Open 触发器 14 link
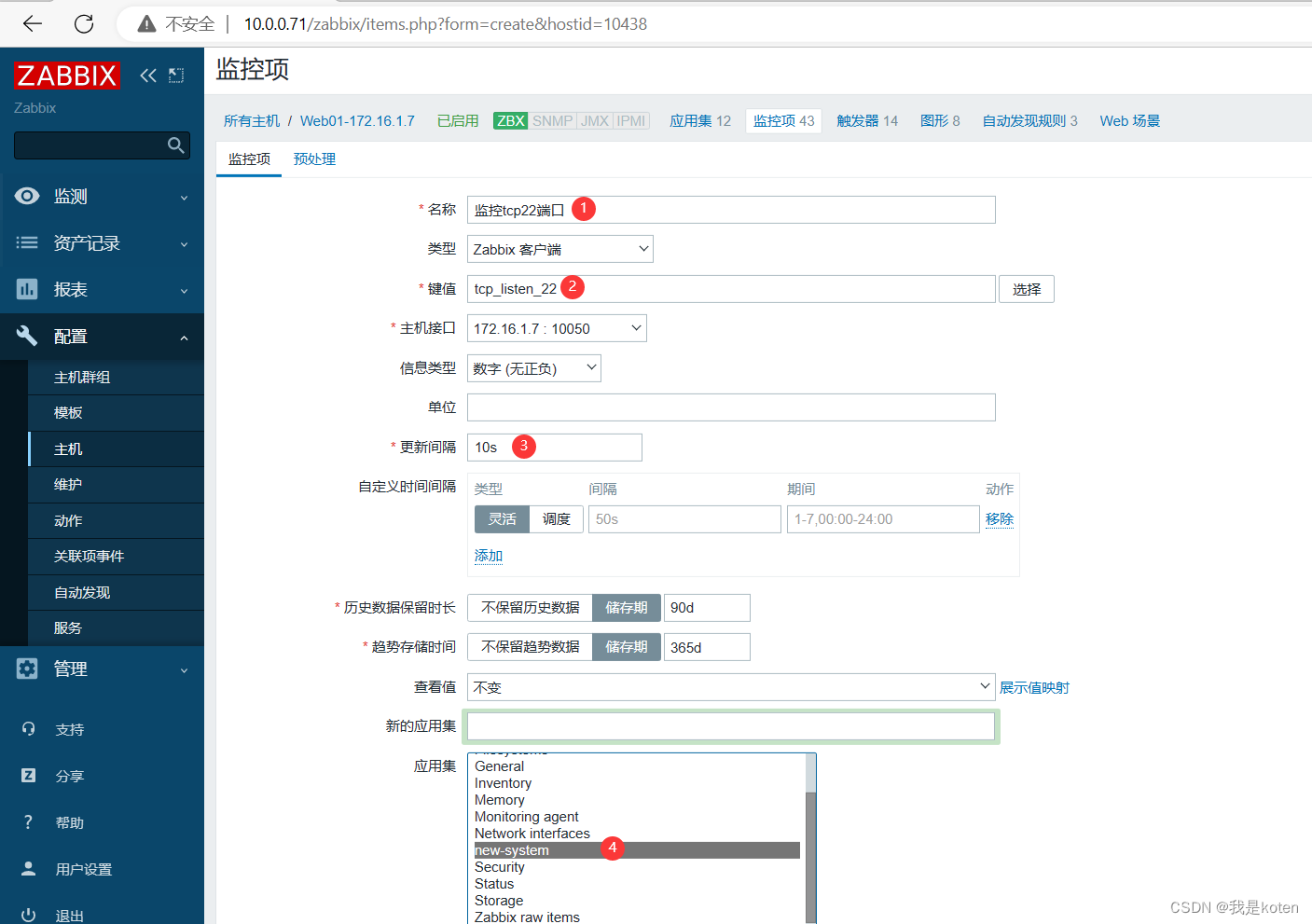 [867, 121]
